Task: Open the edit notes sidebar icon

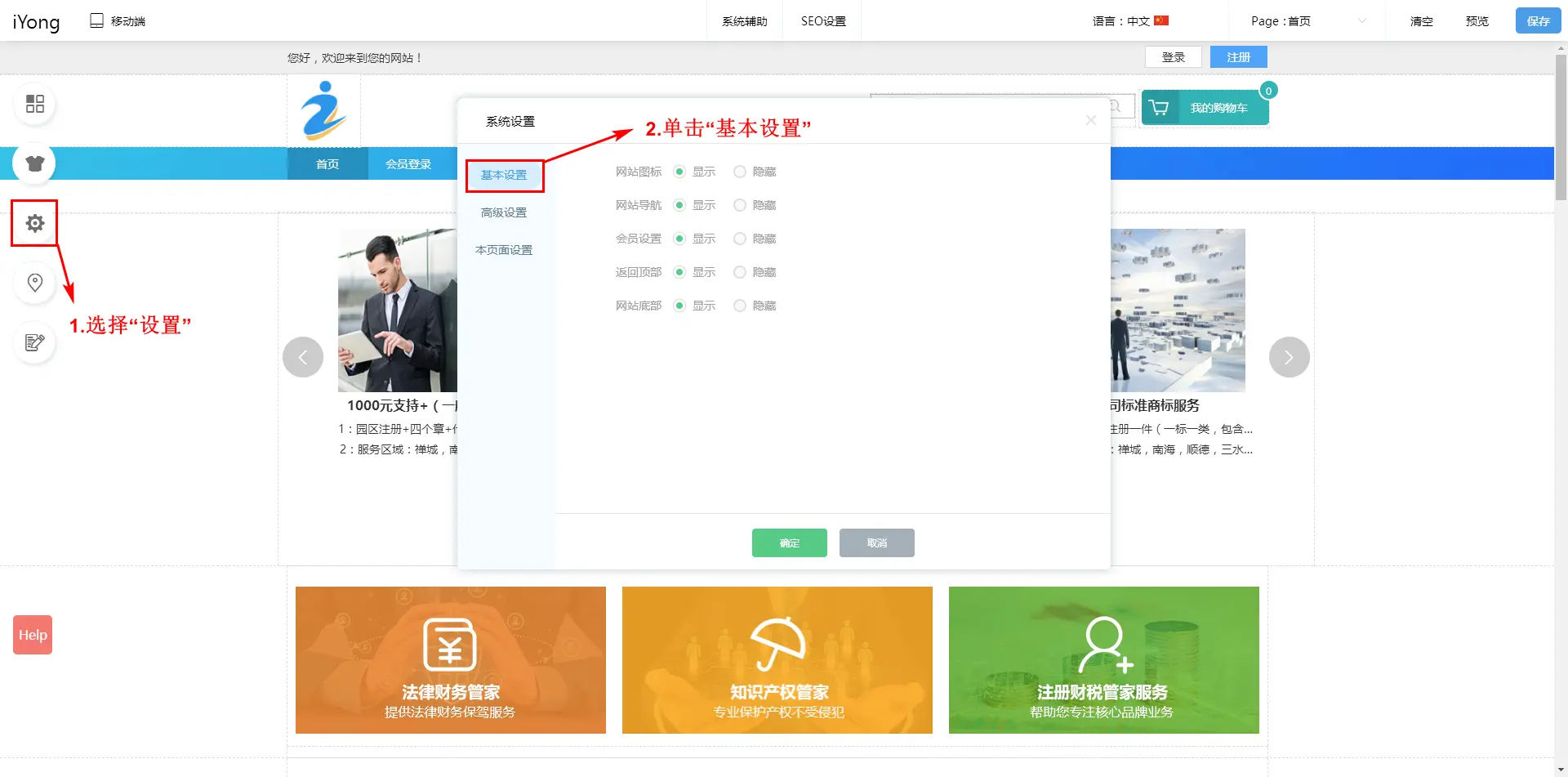Action: (34, 342)
